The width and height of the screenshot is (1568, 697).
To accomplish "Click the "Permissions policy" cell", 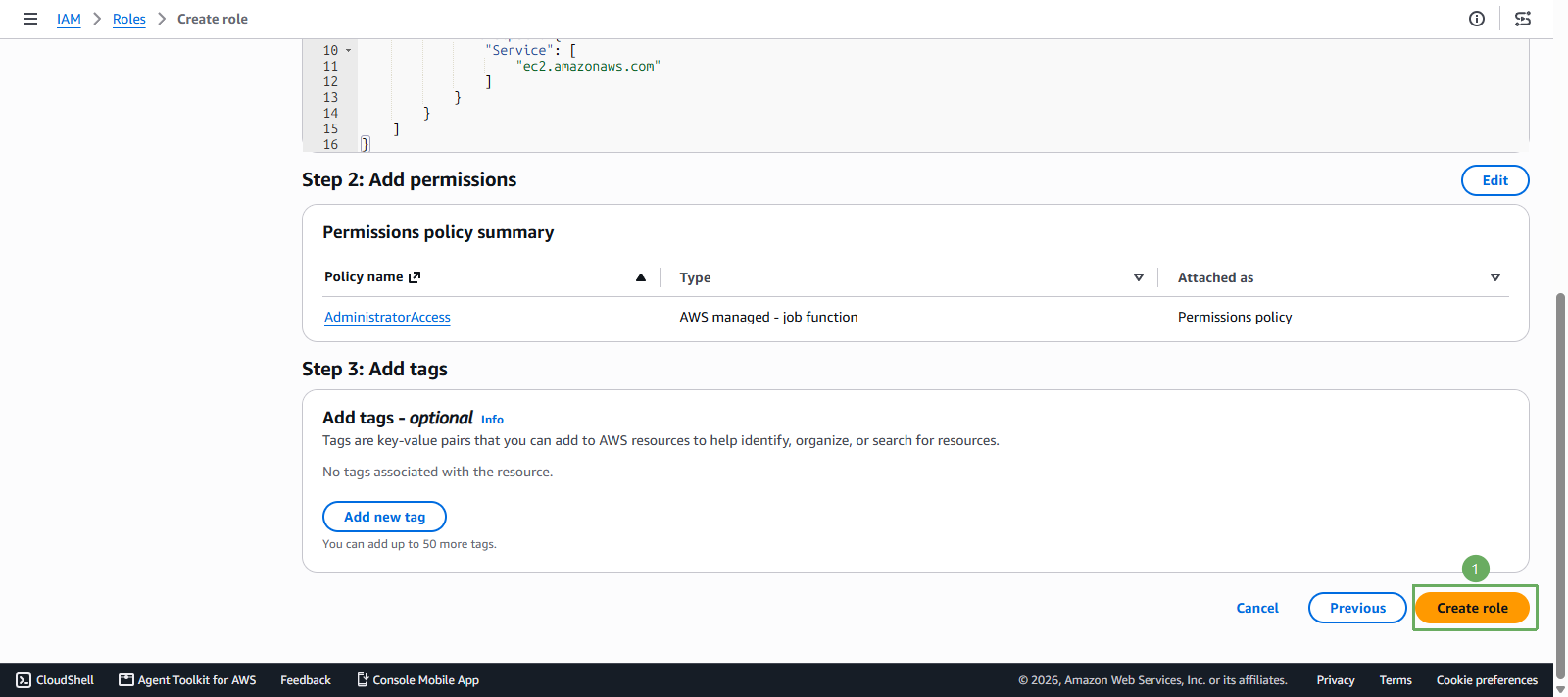I will (1235, 317).
